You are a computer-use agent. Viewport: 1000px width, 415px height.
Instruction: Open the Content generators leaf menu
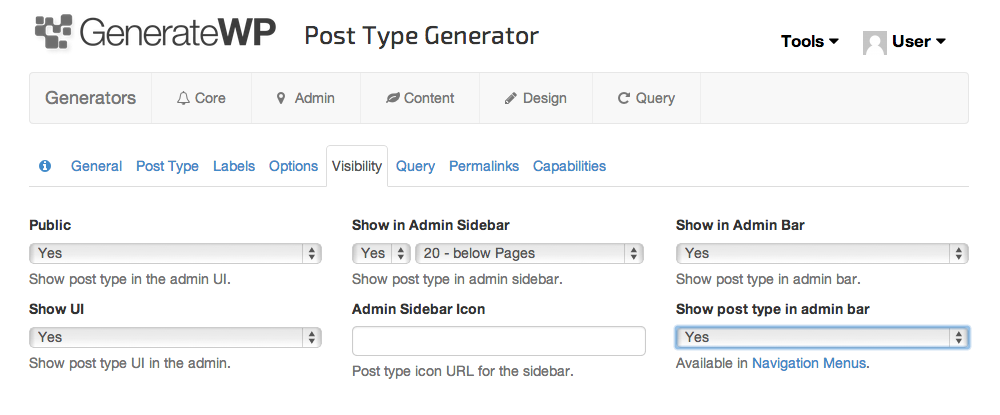point(420,98)
